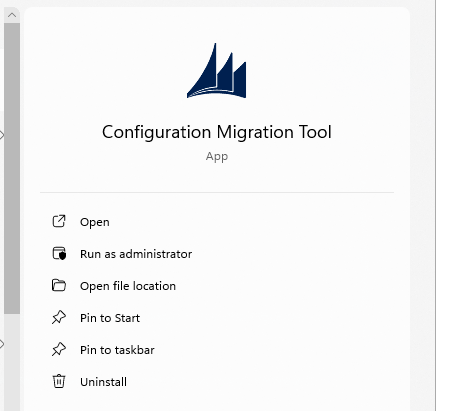
Task: Click the gray scrollbar thumb
Action: click(x=12, y=168)
